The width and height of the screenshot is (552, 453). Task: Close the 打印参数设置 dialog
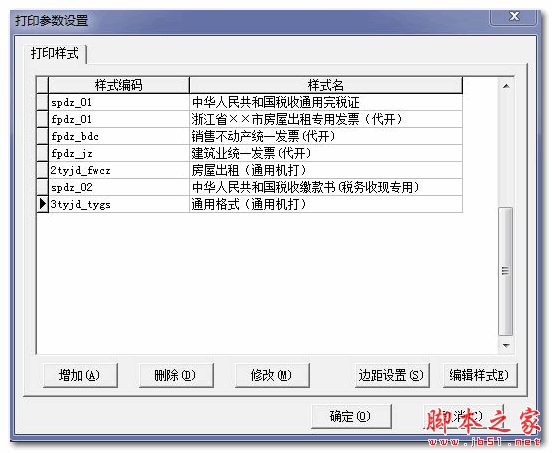point(514,16)
